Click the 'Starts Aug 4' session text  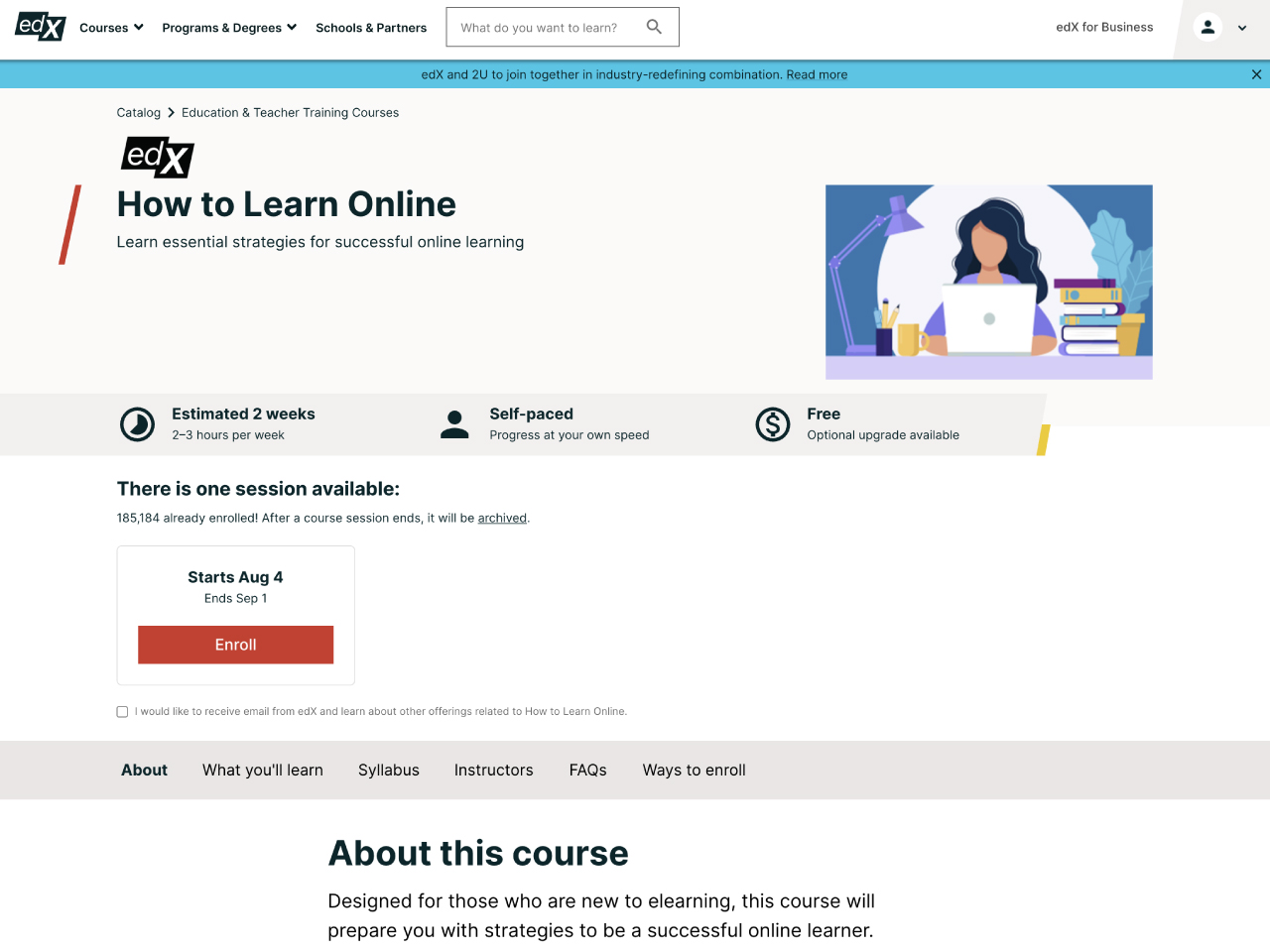(235, 577)
